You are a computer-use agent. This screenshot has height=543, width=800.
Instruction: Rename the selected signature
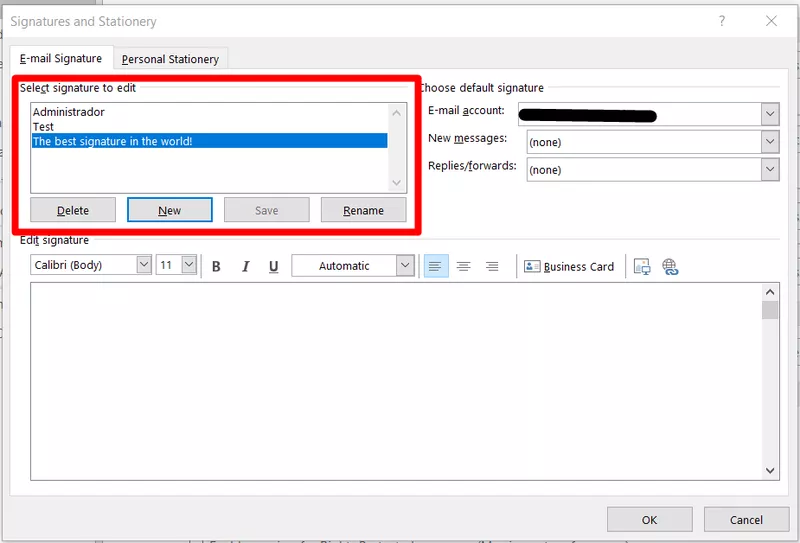[x=363, y=210]
